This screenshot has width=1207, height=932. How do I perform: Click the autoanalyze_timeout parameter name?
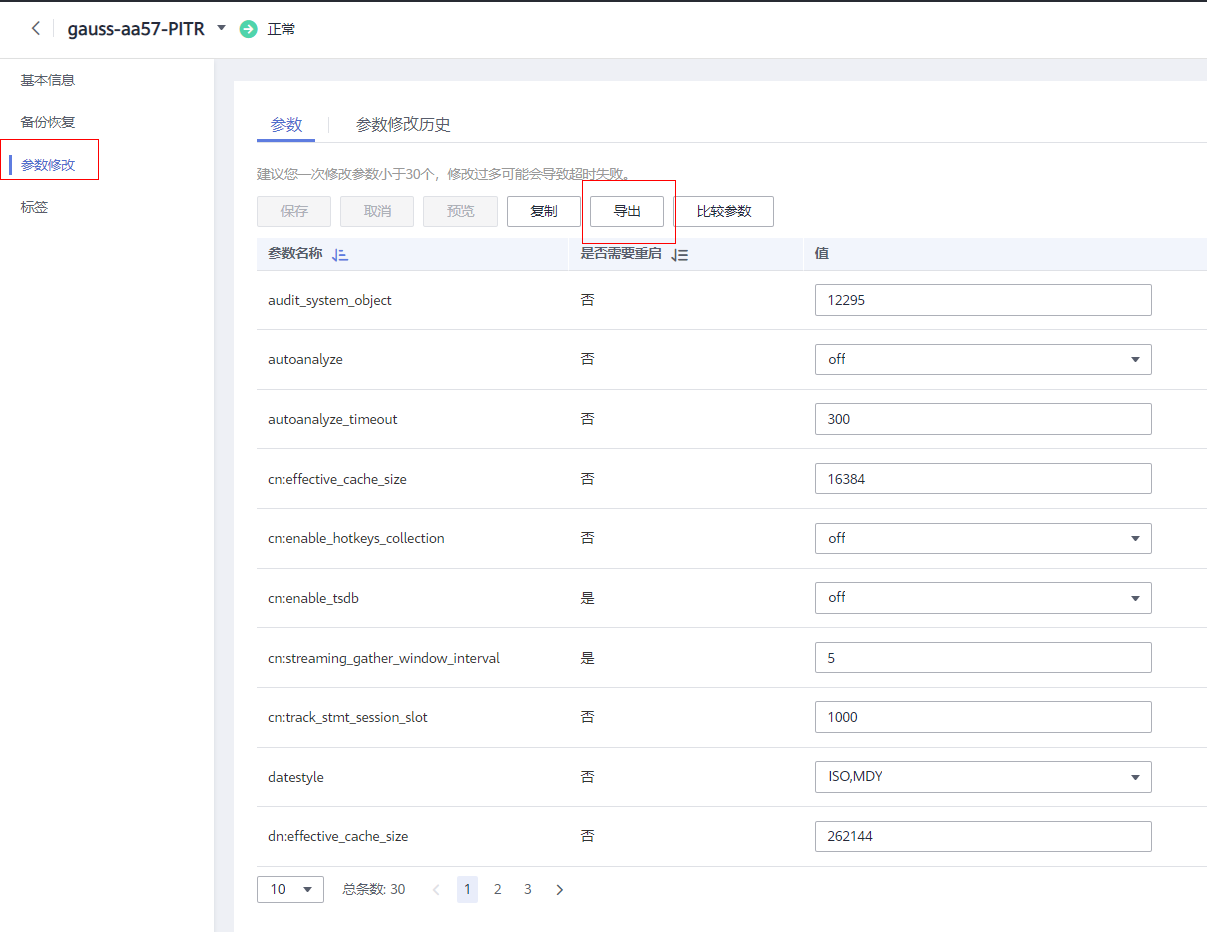point(333,419)
